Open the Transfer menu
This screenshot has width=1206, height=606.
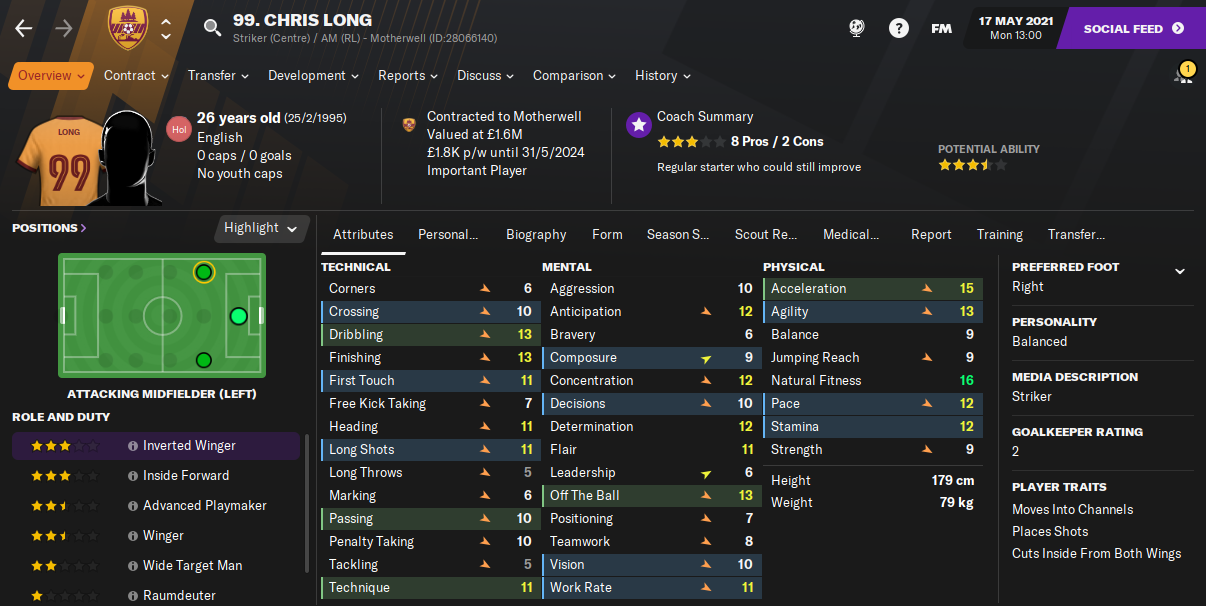218,75
